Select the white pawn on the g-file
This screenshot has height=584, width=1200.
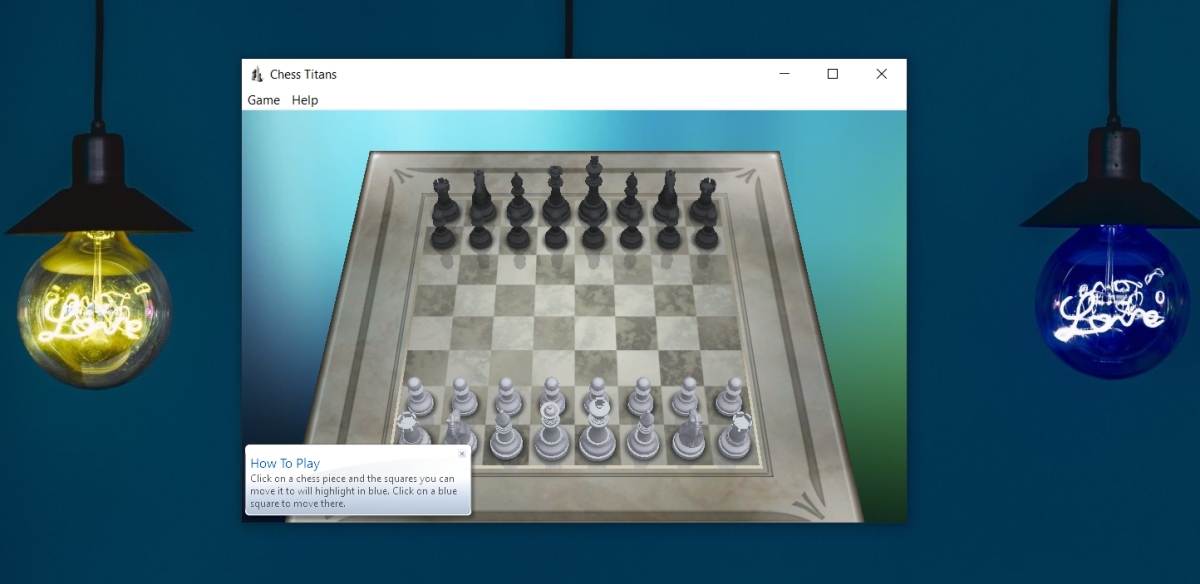[x=685, y=397]
